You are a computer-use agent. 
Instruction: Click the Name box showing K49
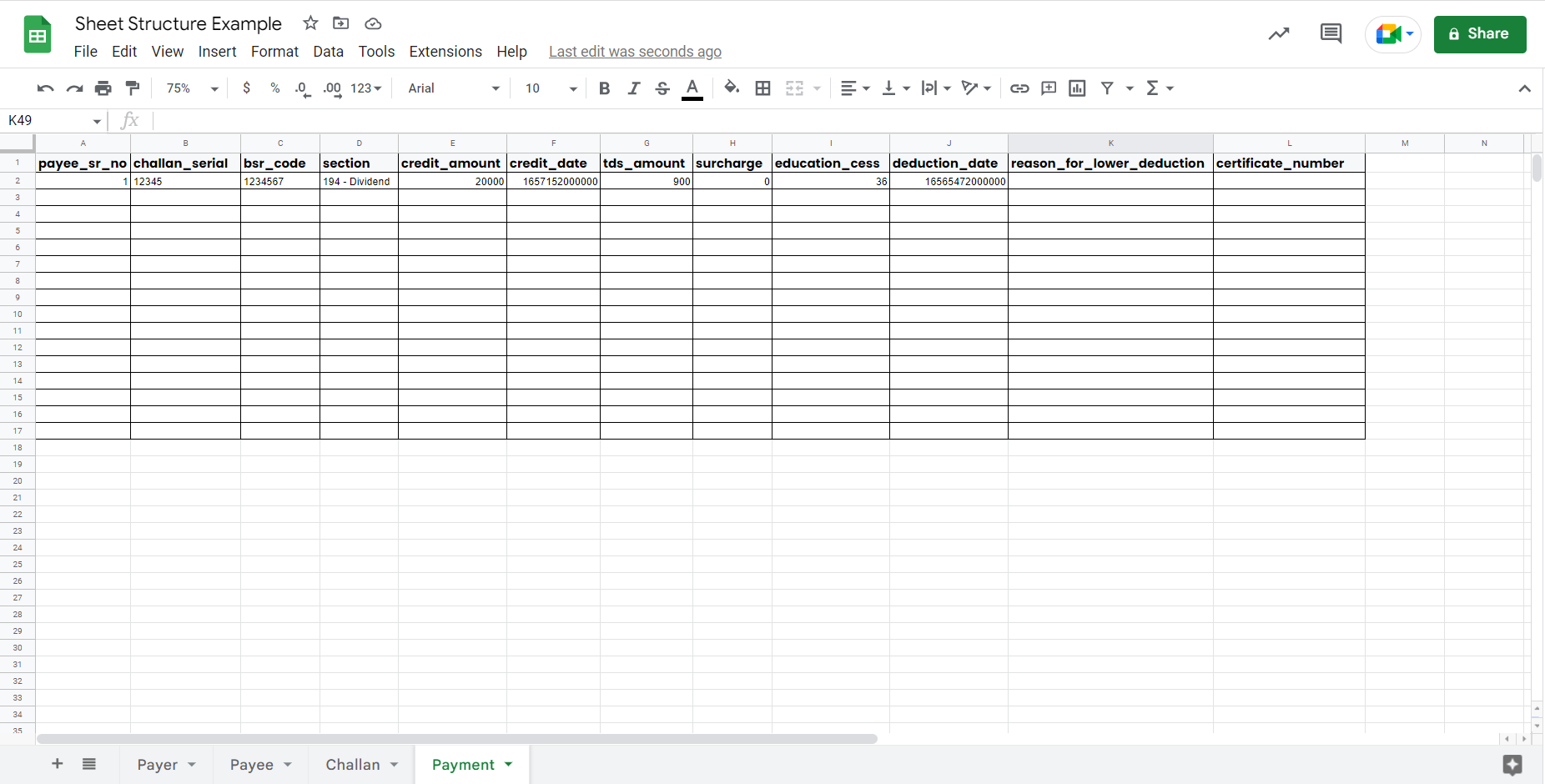point(54,121)
